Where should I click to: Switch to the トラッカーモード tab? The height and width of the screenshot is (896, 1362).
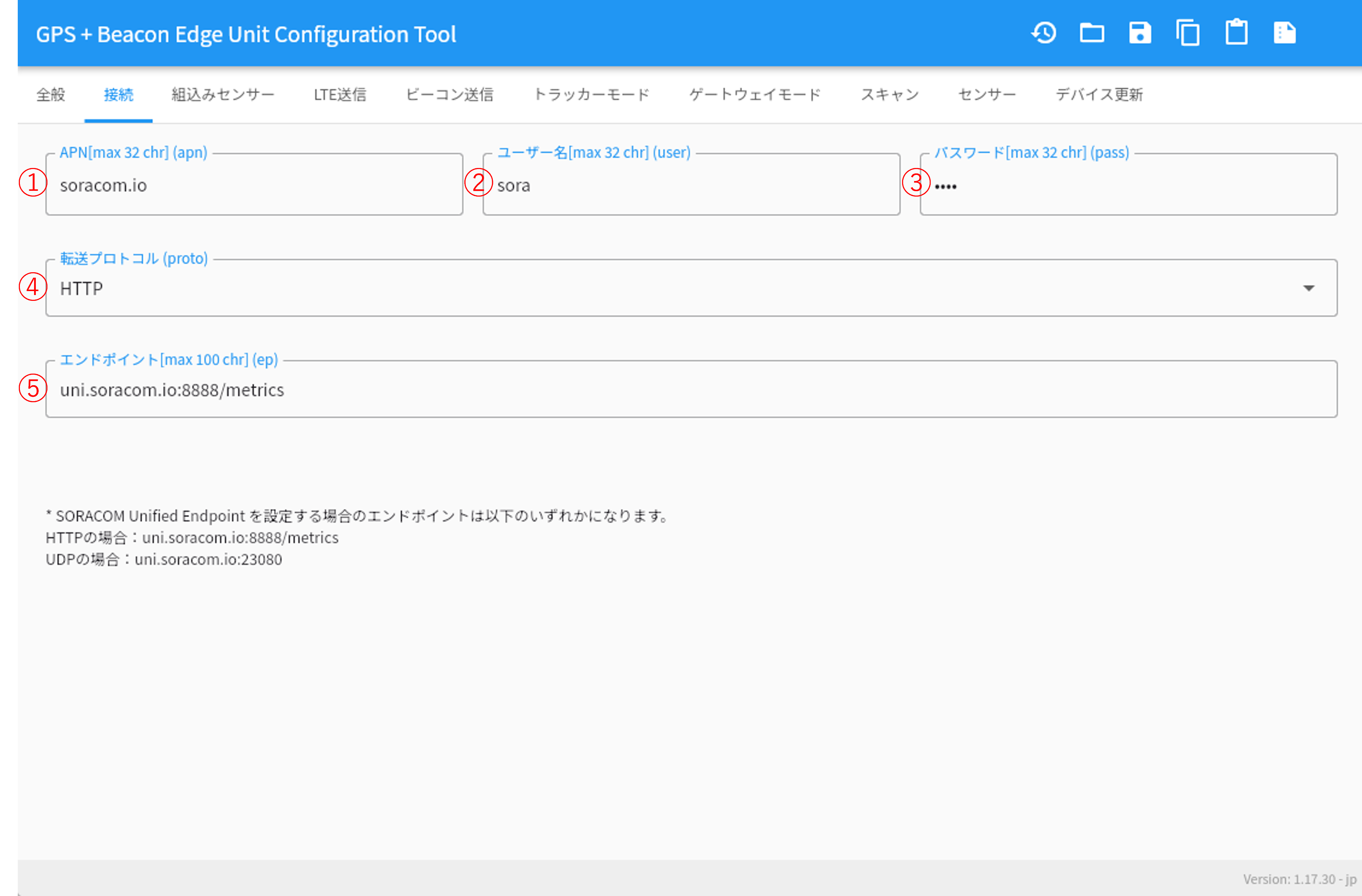tap(592, 94)
